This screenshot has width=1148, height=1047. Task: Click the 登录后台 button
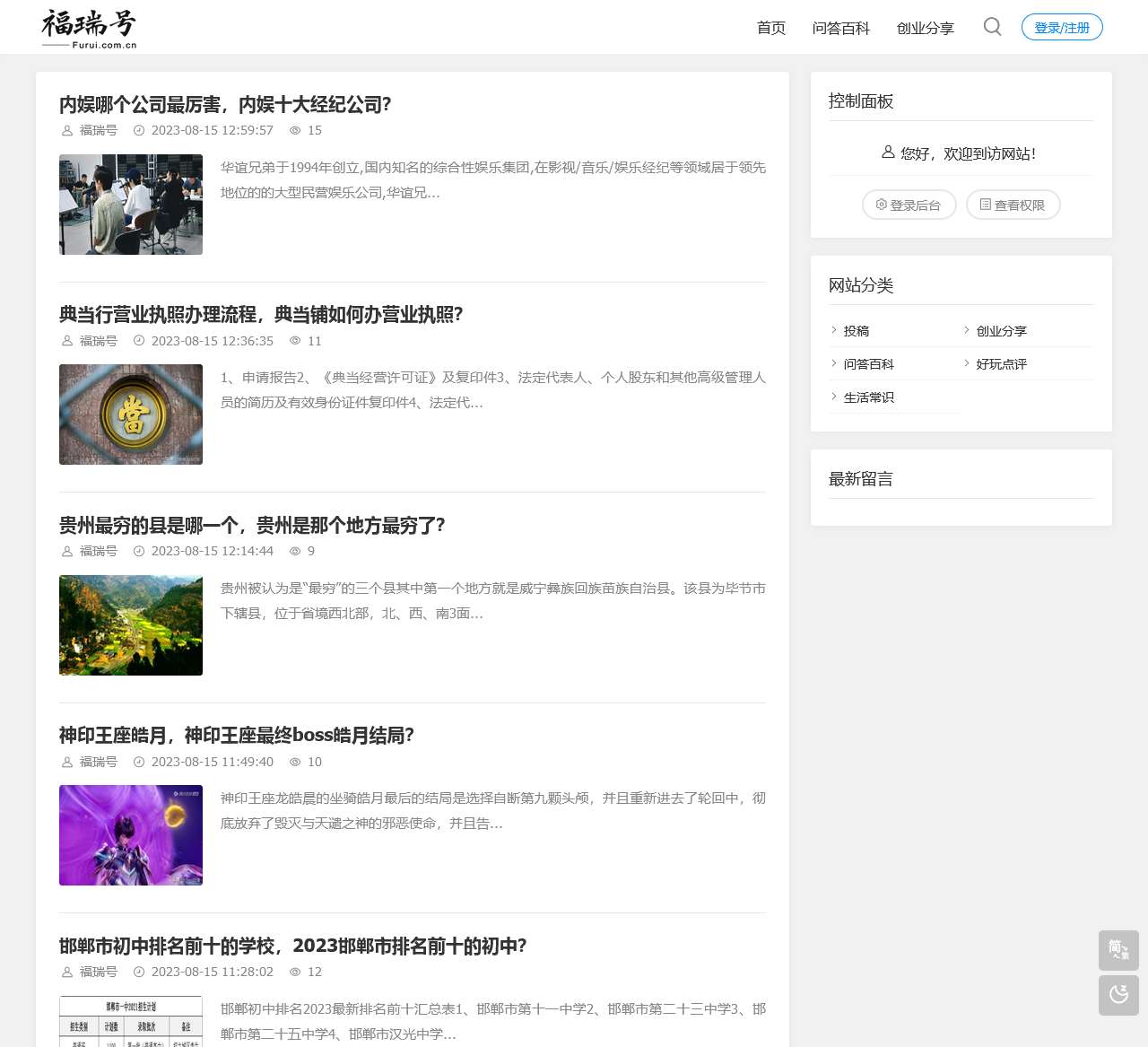pyautogui.click(x=909, y=205)
